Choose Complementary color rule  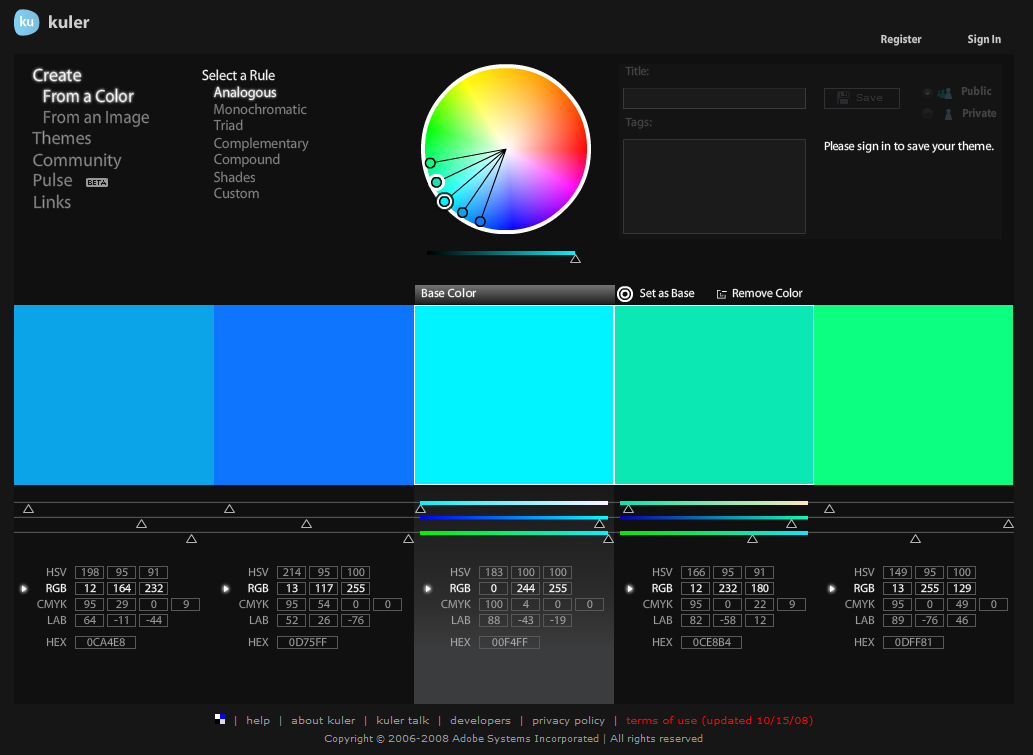pos(261,144)
